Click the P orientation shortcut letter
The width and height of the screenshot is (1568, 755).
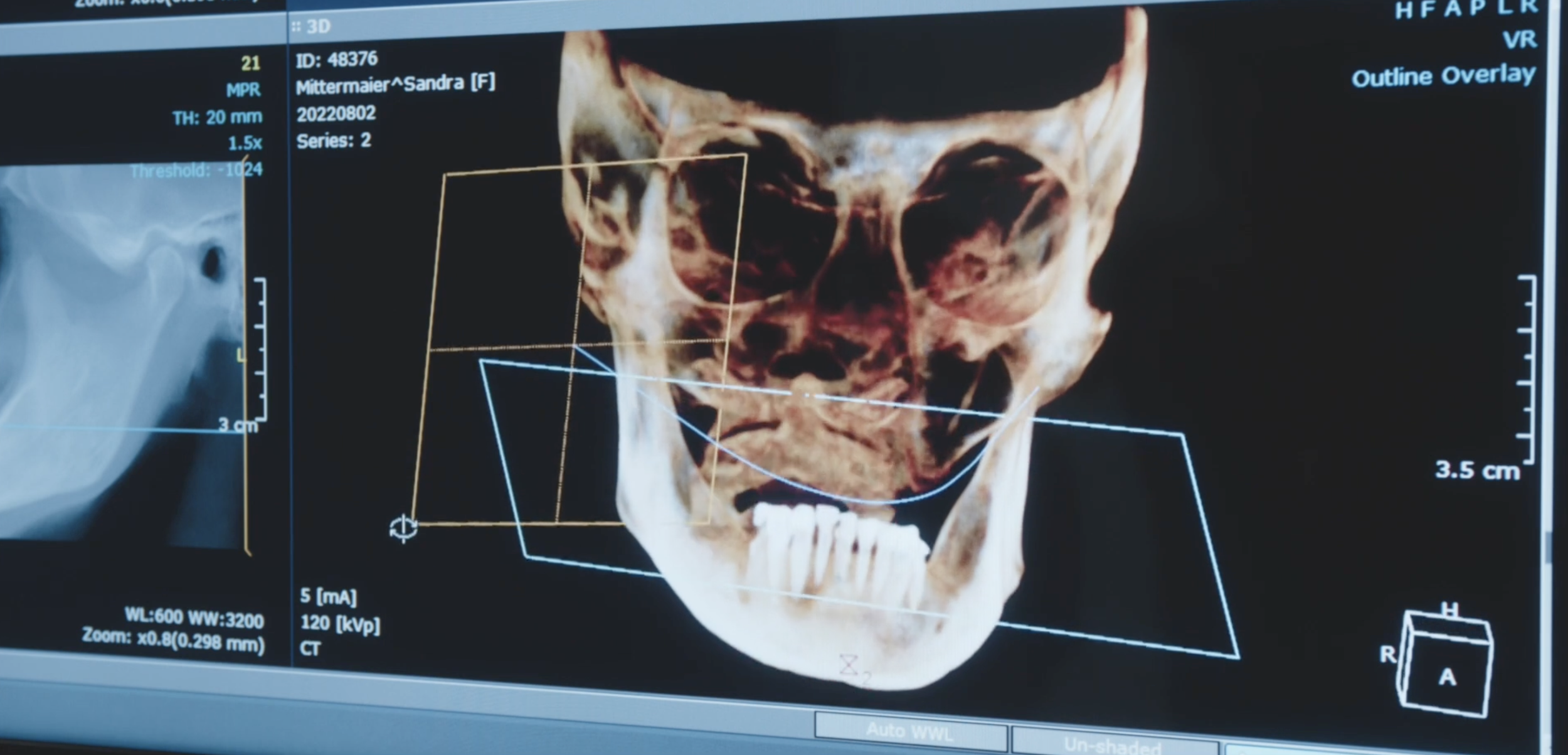point(1477,8)
